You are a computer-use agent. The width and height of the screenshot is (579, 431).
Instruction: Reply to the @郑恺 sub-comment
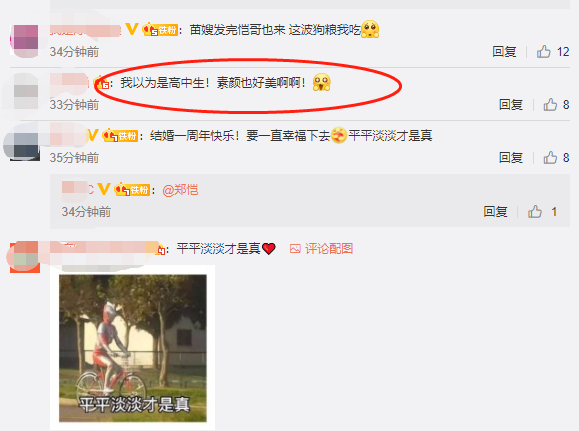pos(496,212)
